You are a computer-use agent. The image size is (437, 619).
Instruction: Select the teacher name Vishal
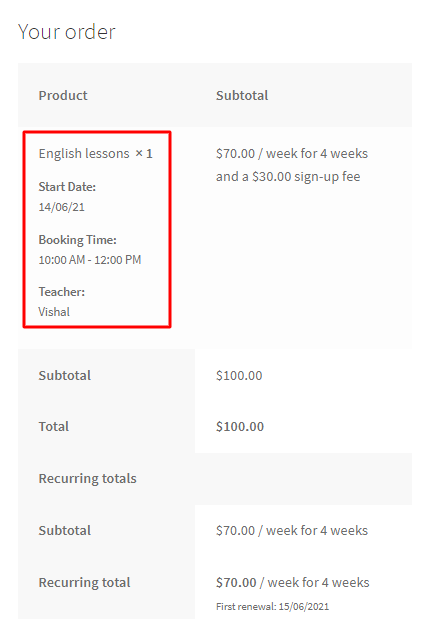coord(54,312)
